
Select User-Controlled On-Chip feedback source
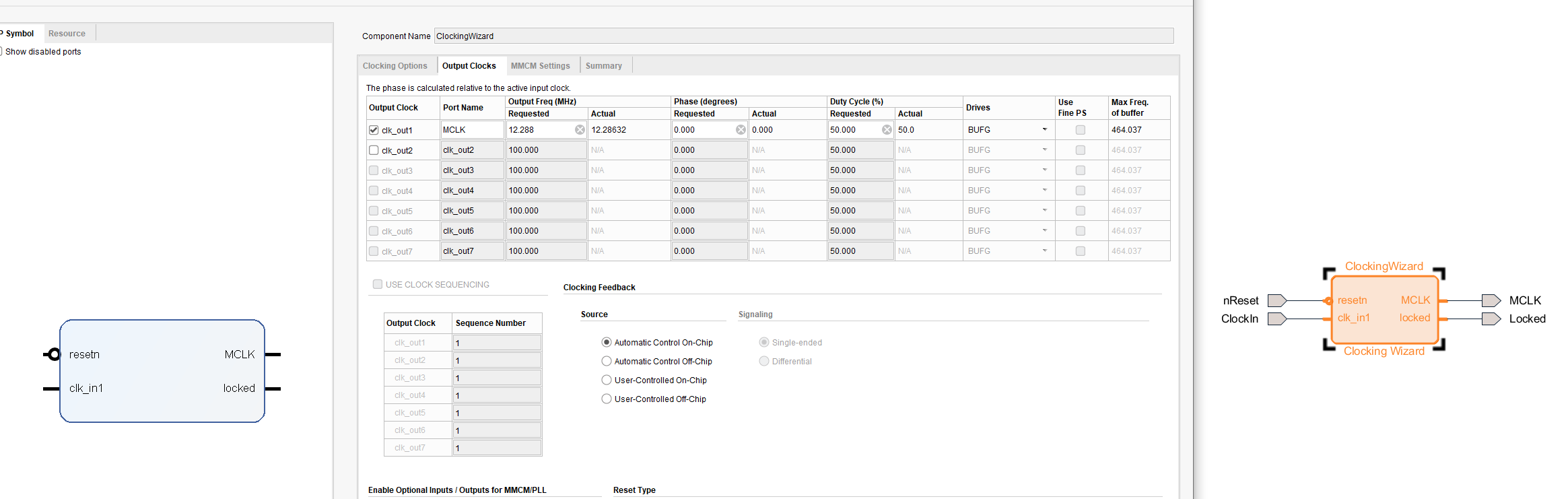click(607, 380)
